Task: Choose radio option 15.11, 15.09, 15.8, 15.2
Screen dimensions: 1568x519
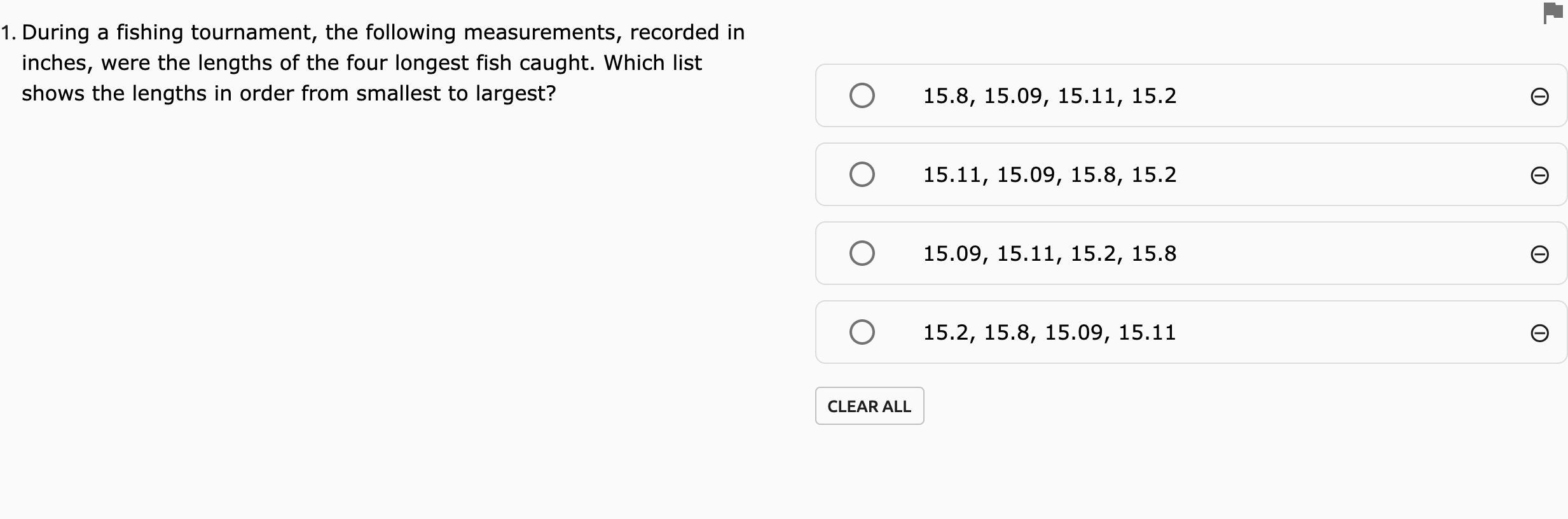Action: pos(862,174)
